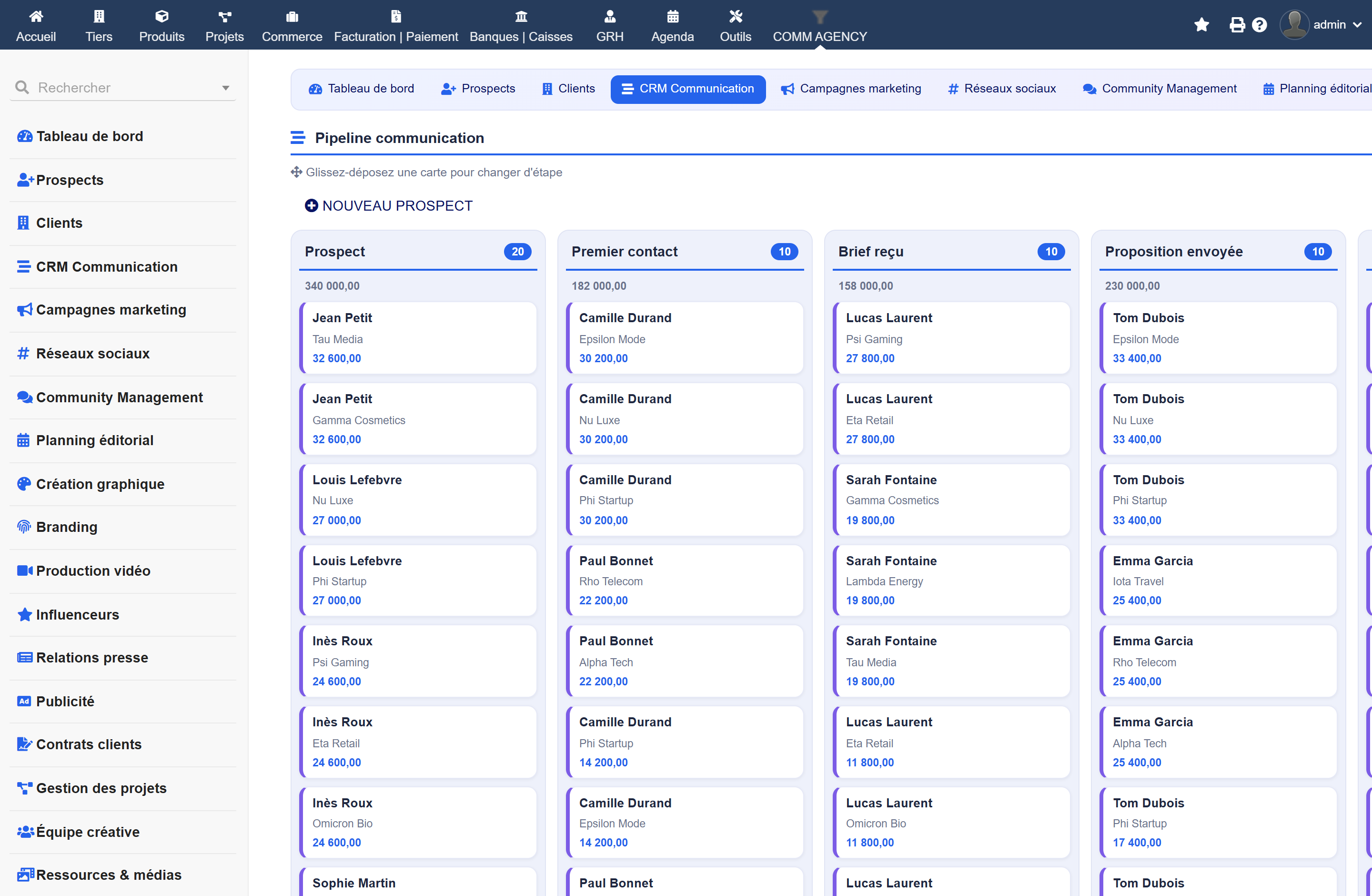
Task: Open the Facturation invoice icon
Action: [x=396, y=16]
